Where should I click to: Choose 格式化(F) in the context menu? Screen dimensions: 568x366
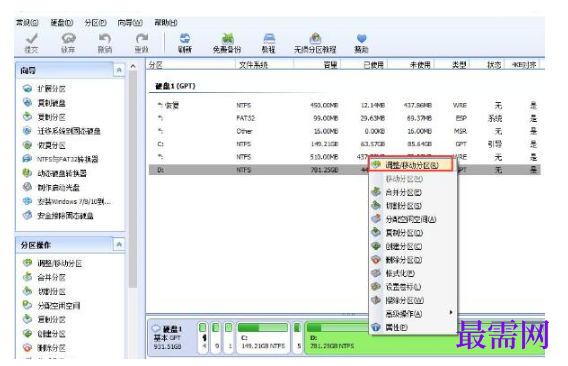413,273
